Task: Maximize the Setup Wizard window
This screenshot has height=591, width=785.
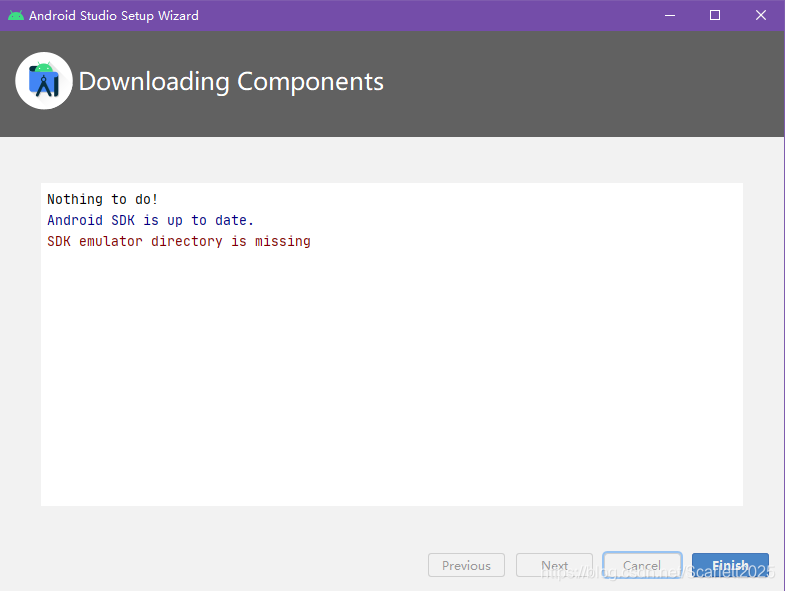Action: pyautogui.click(x=715, y=16)
